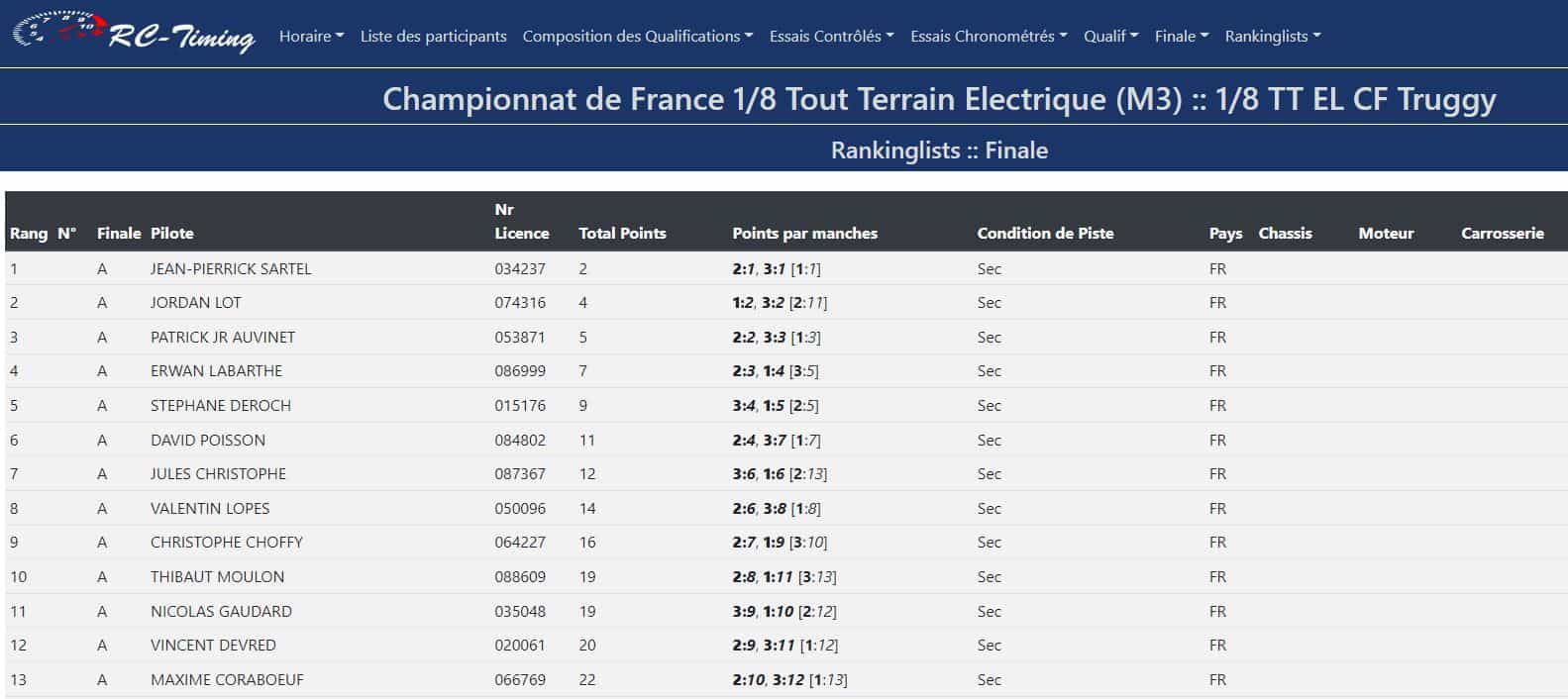Open the Horaire dropdown menu
The height and width of the screenshot is (699, 1568).
pos(311,37)
